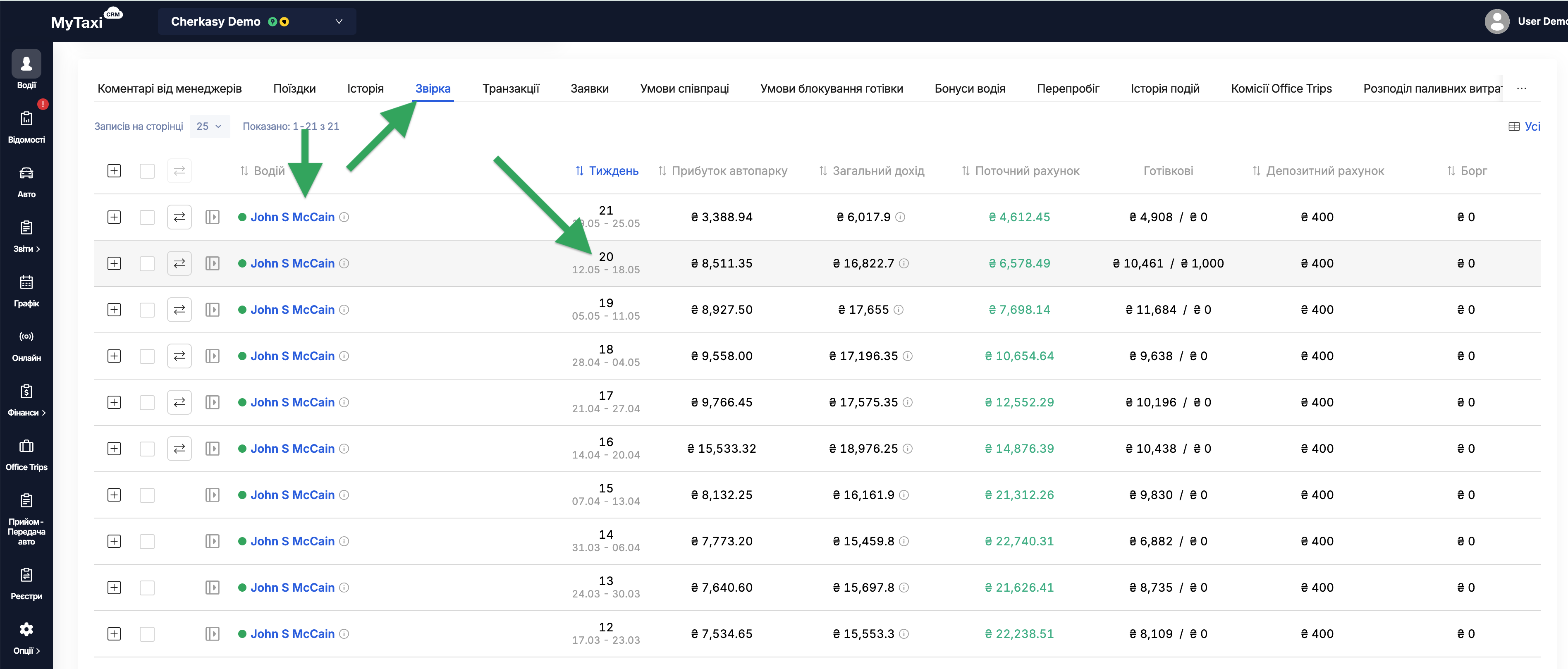
Task: Click info icon next to ₴ 15,553.3
Action: (x=904, y=634)
